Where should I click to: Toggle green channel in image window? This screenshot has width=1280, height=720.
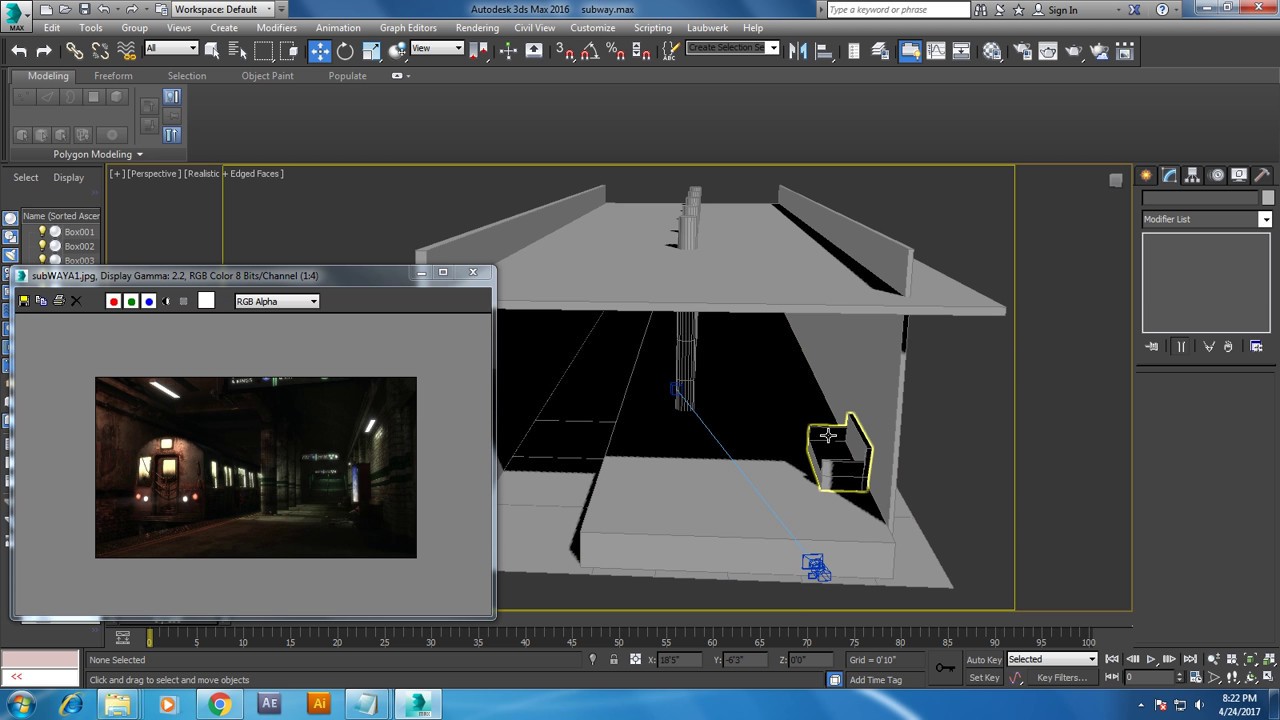point(131,301)
